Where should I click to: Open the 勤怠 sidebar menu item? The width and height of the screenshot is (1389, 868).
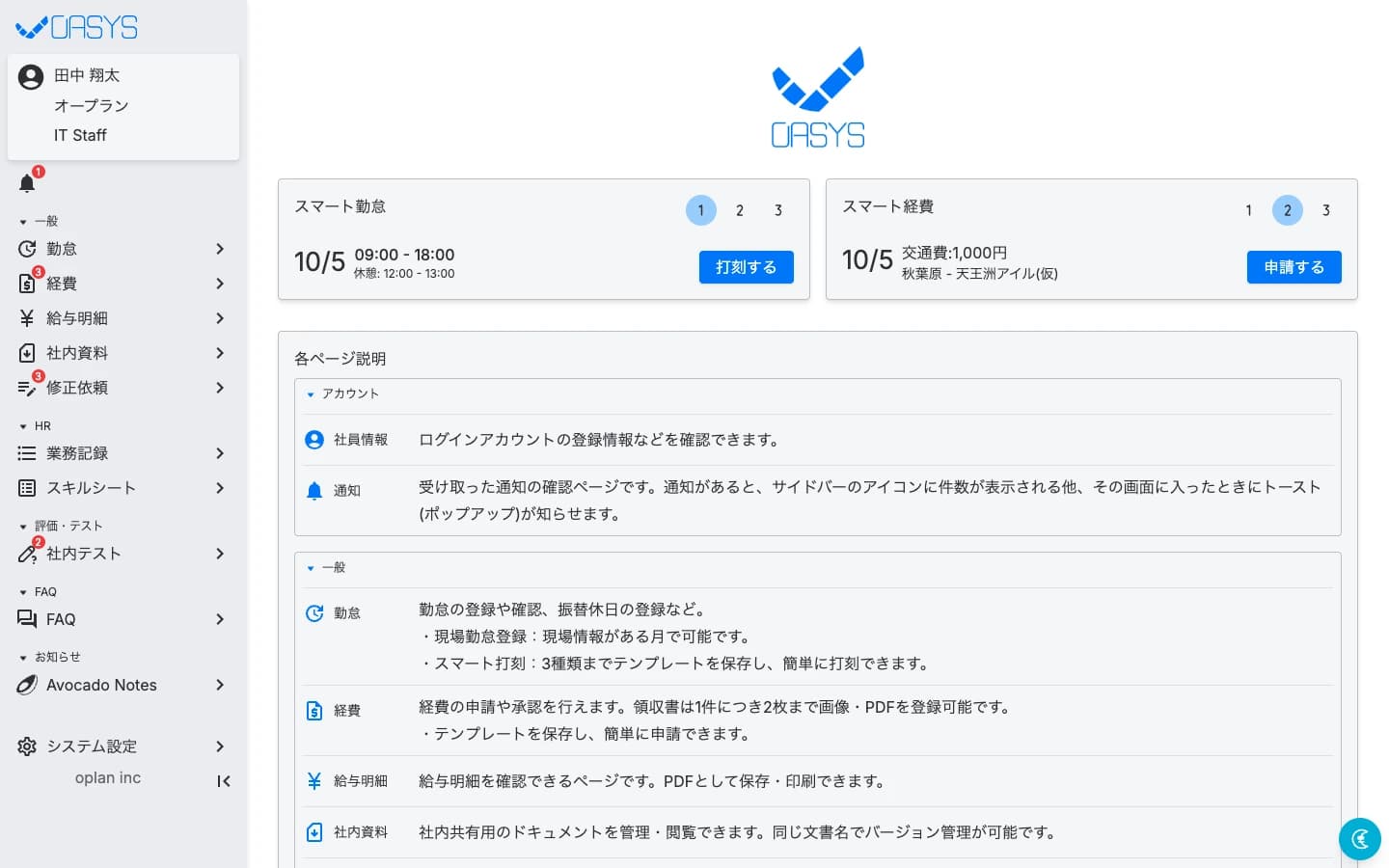[x=123, y=249]
